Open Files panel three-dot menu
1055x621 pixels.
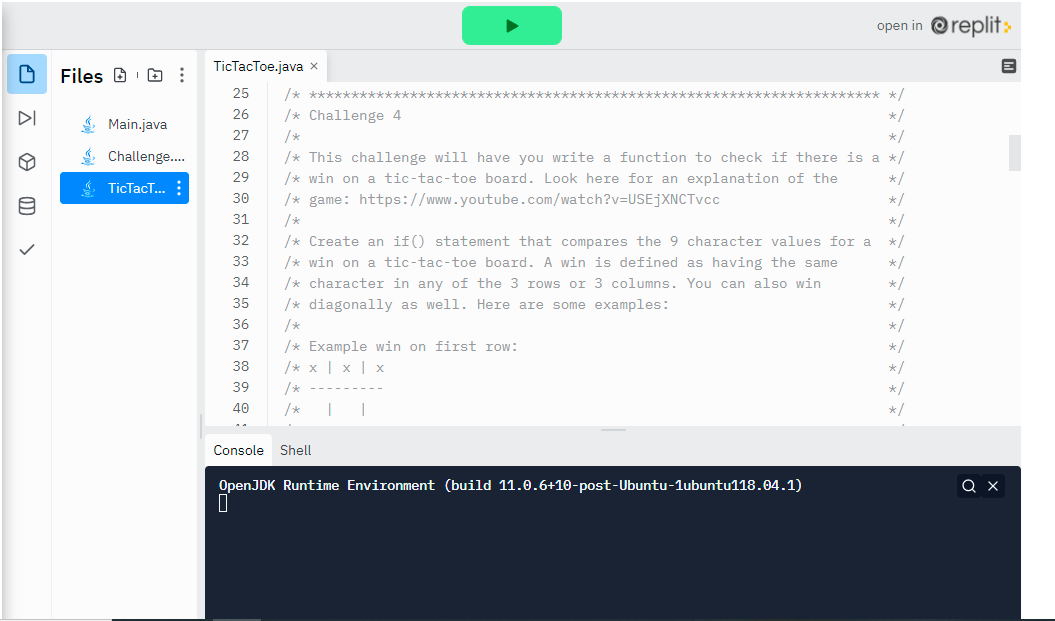[182, 75]
